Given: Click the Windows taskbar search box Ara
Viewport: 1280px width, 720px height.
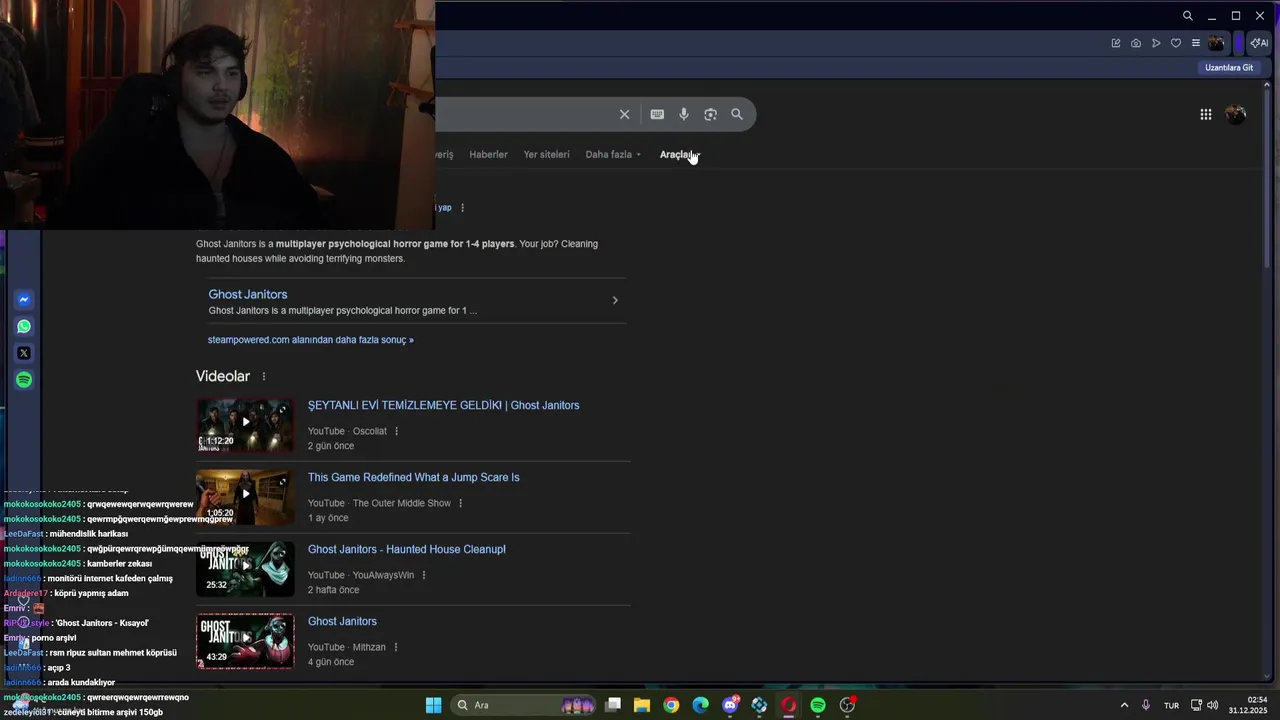Looking at the screenshot, I should [524, 705].
